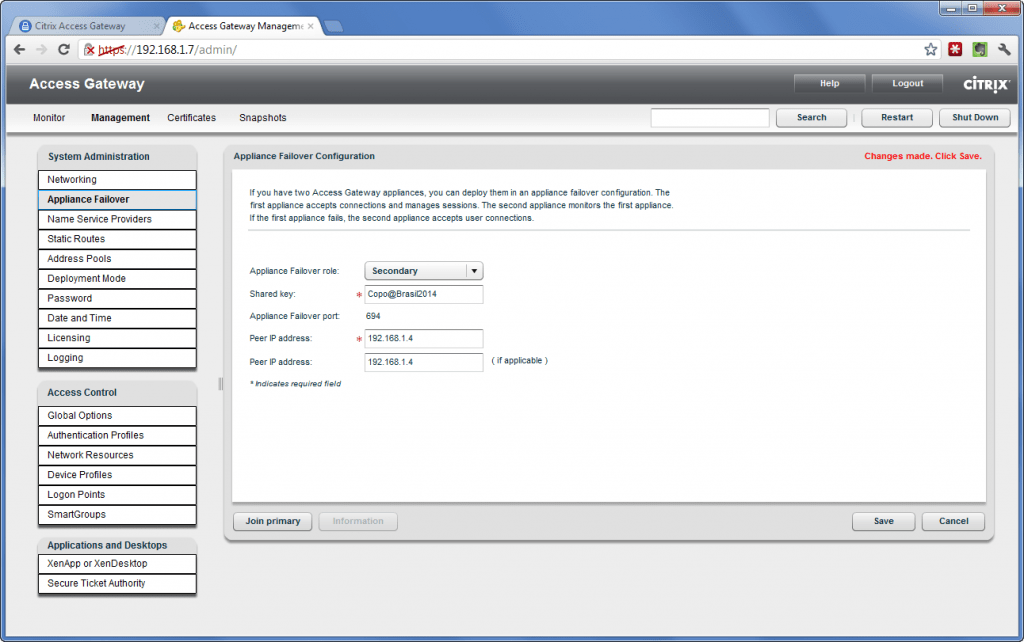Click the Save button
This screenshot has height=642, width=1024.
click(884, 521)
